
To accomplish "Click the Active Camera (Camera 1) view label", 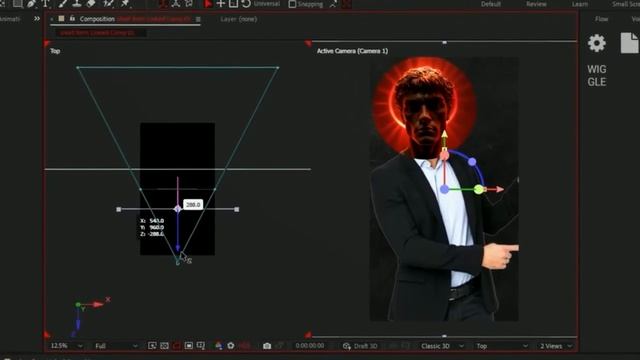I will 352,51.
